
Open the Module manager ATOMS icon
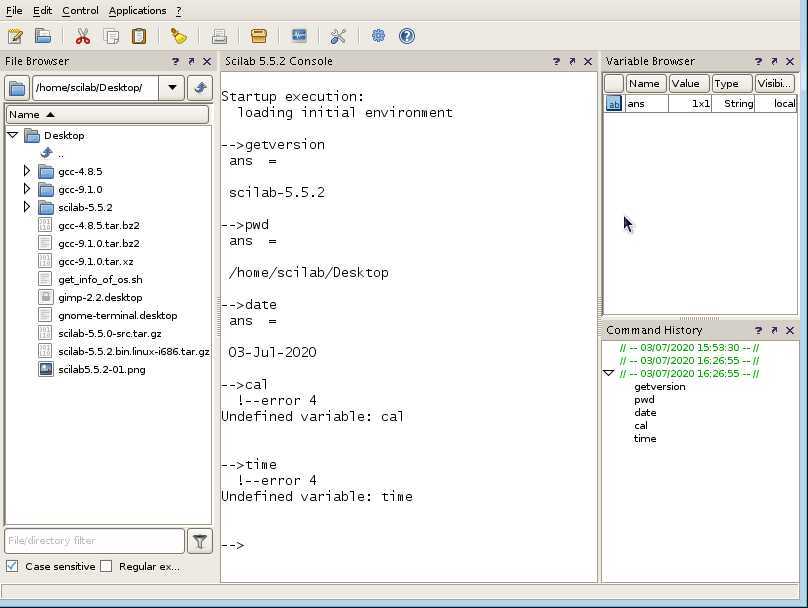258,36
